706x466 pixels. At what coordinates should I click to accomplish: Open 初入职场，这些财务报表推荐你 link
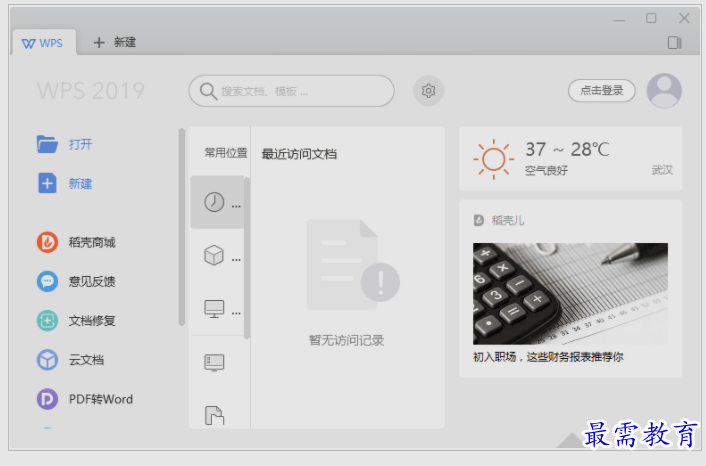548,357
